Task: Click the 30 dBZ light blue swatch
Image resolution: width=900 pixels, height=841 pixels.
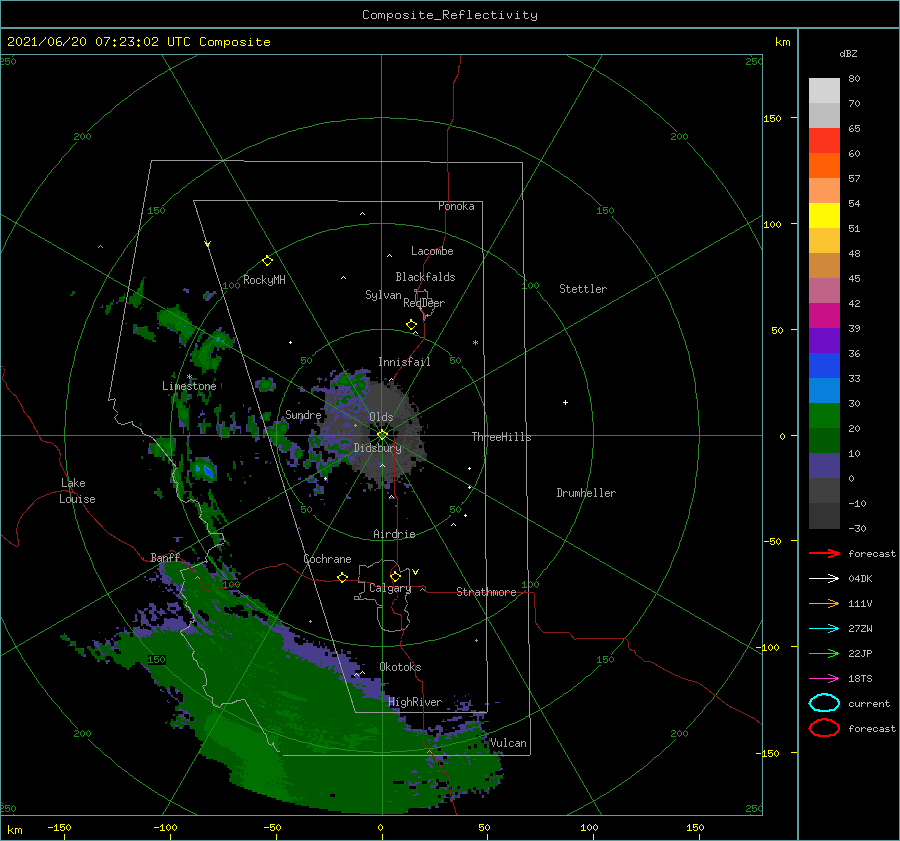Action: [824, 390]
